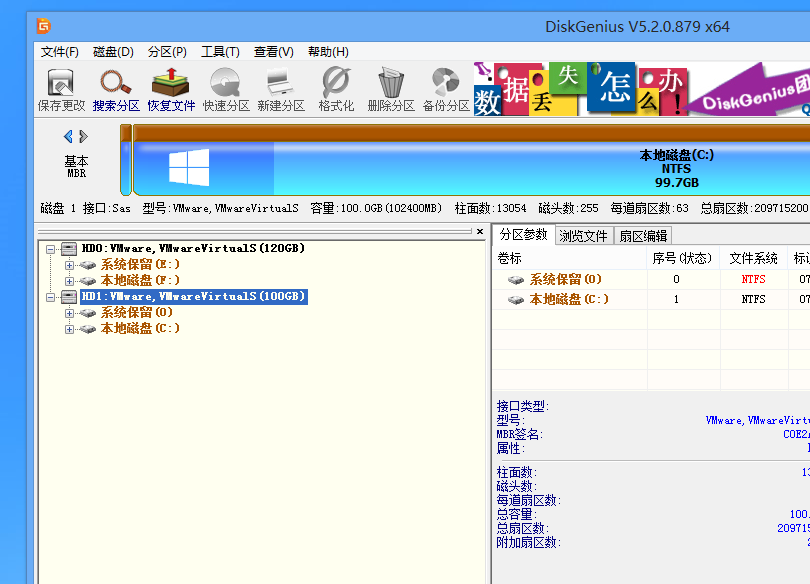Click partition icon in 本地磁盘(C:) table row

pos(516,299)
